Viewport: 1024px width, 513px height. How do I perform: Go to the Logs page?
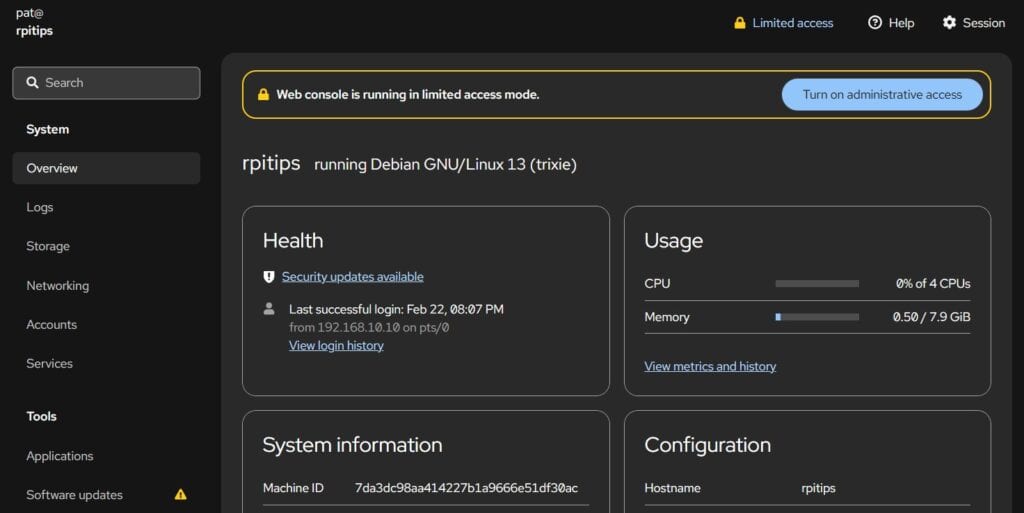click(40, 207)
